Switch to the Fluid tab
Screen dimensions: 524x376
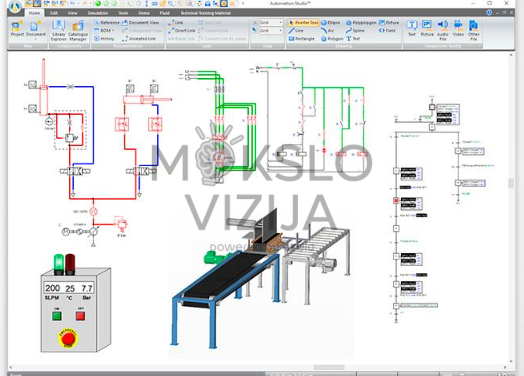click(164, 13)
